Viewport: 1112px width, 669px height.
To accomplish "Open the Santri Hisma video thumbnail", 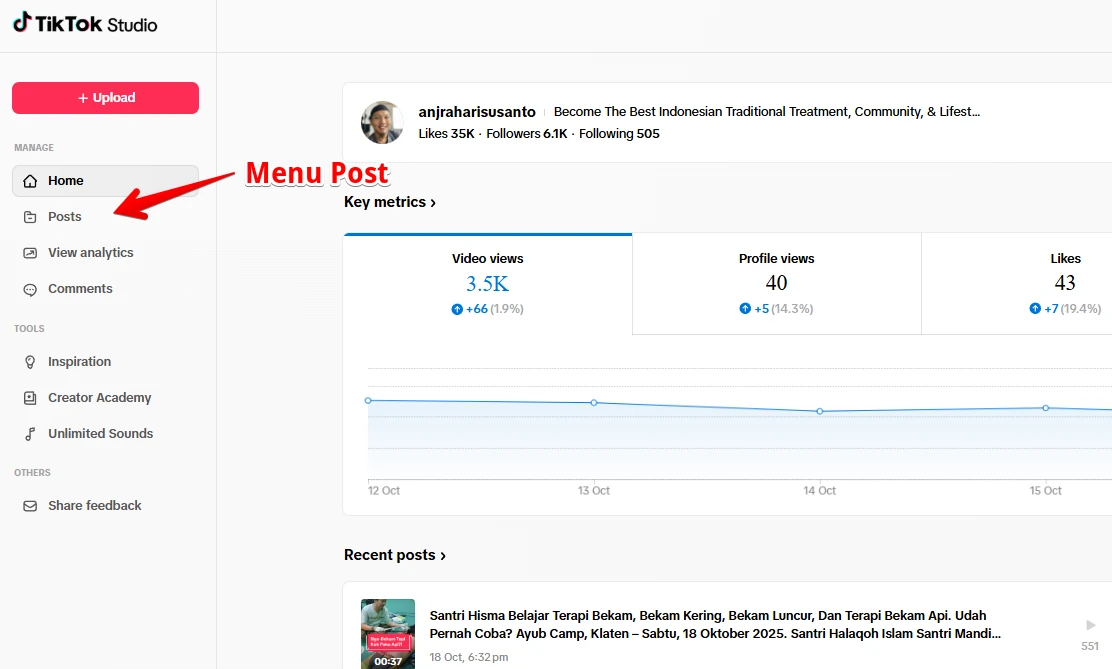I will pyautogui.click(x=388, y=634).
